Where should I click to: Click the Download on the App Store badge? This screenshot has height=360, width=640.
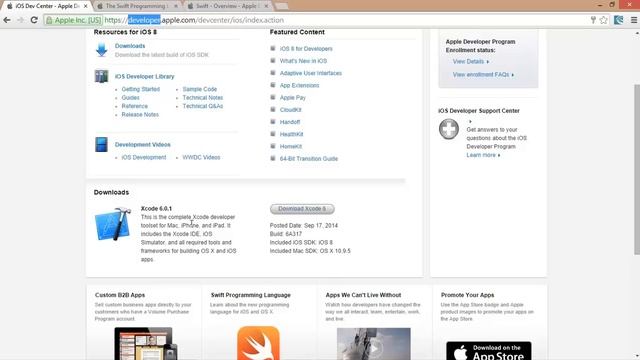(x=489, y=351)
